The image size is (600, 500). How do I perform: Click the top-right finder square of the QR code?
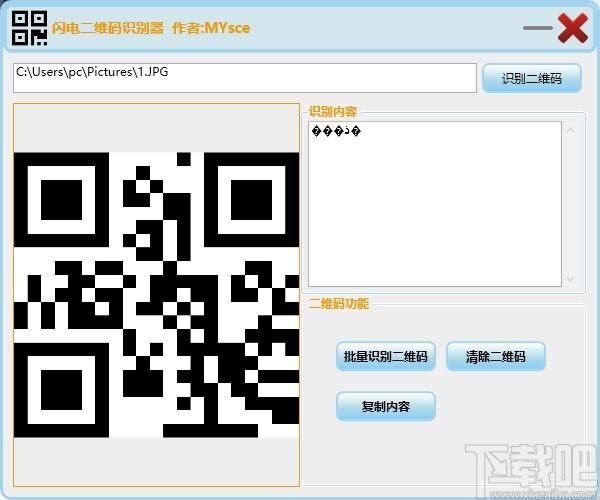point(251,200)
